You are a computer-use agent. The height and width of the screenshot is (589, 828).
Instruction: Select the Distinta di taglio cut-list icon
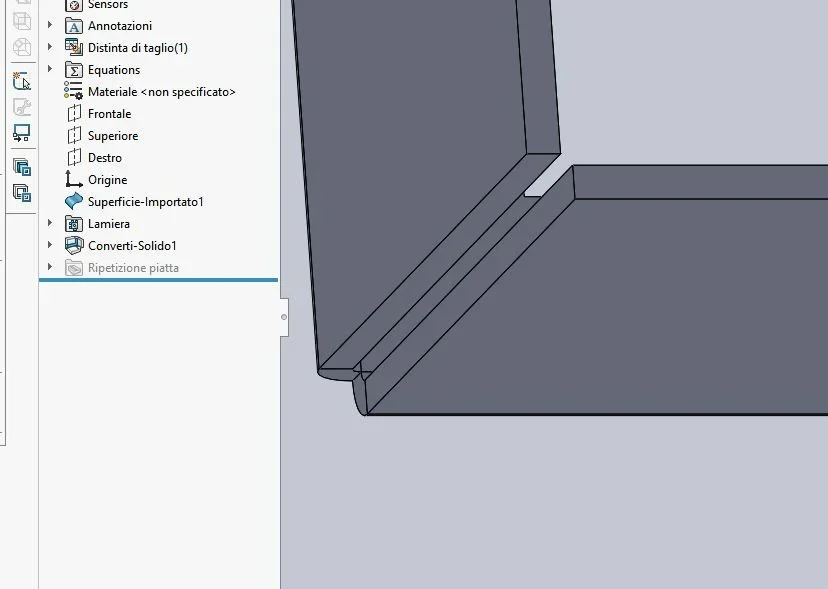pyautogui.click(x=74, y=48)
